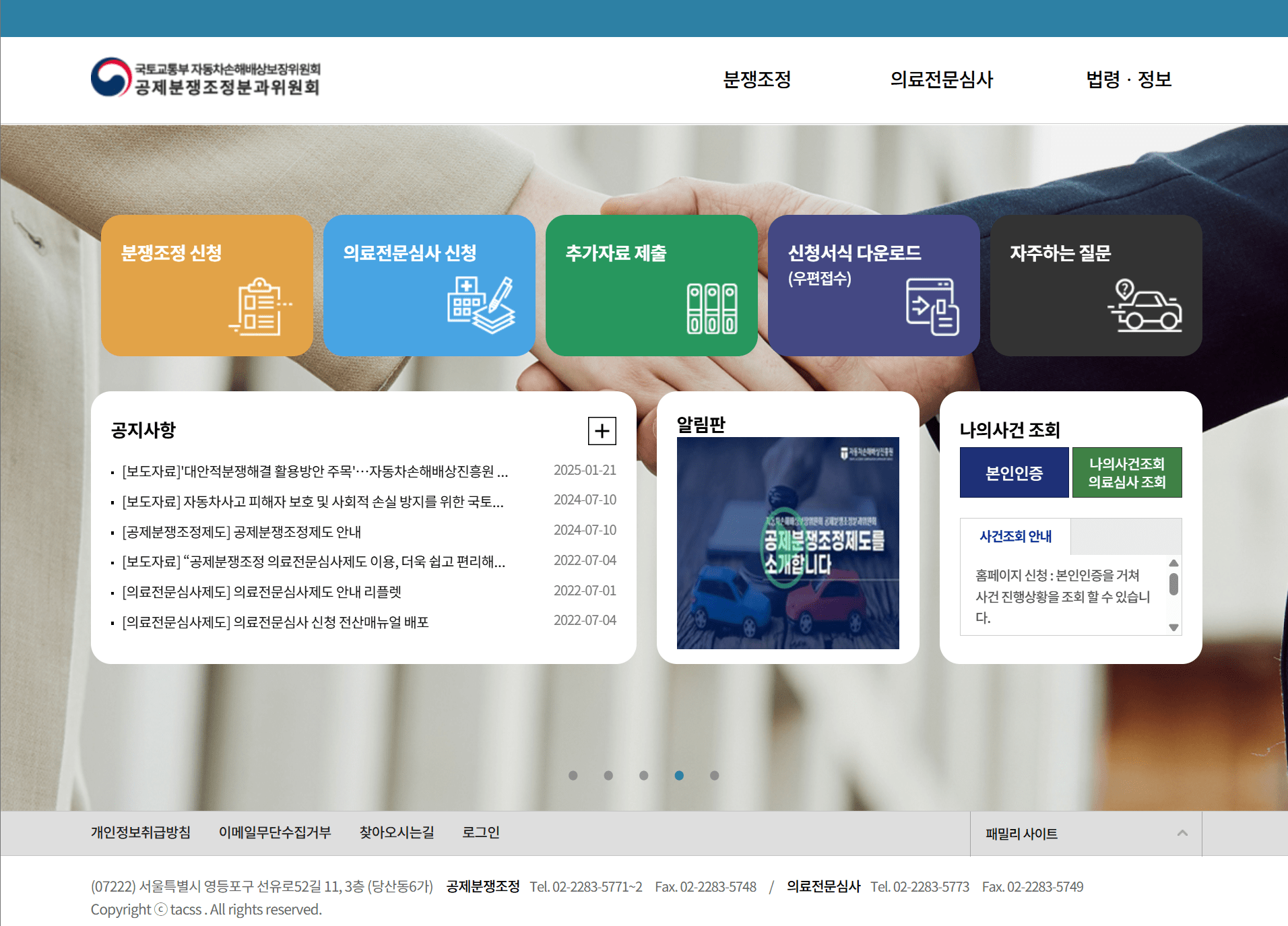Click the 로그인 footer link

point(481,832)
